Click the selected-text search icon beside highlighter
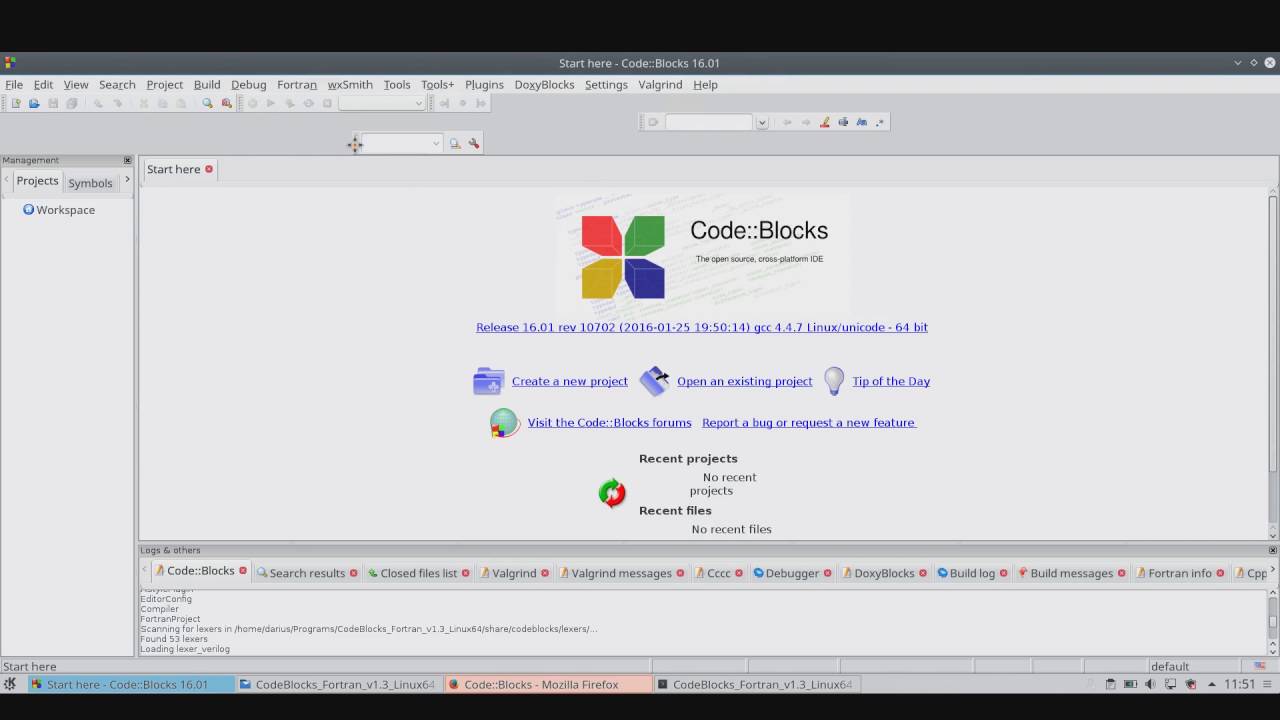 tap(843, 122)
